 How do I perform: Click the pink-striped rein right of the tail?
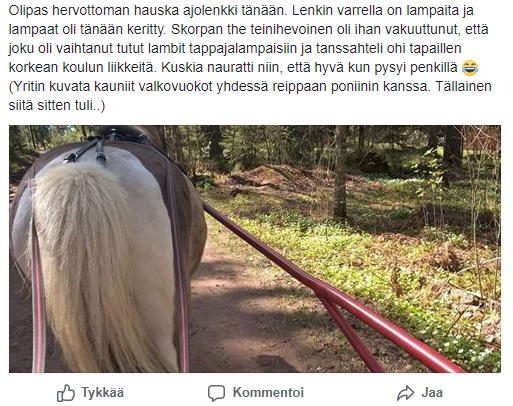[180, 267]
